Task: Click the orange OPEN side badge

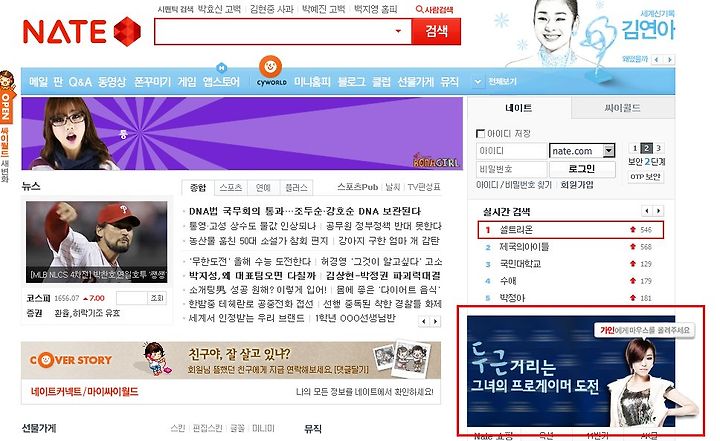Action: click(6, 106)
